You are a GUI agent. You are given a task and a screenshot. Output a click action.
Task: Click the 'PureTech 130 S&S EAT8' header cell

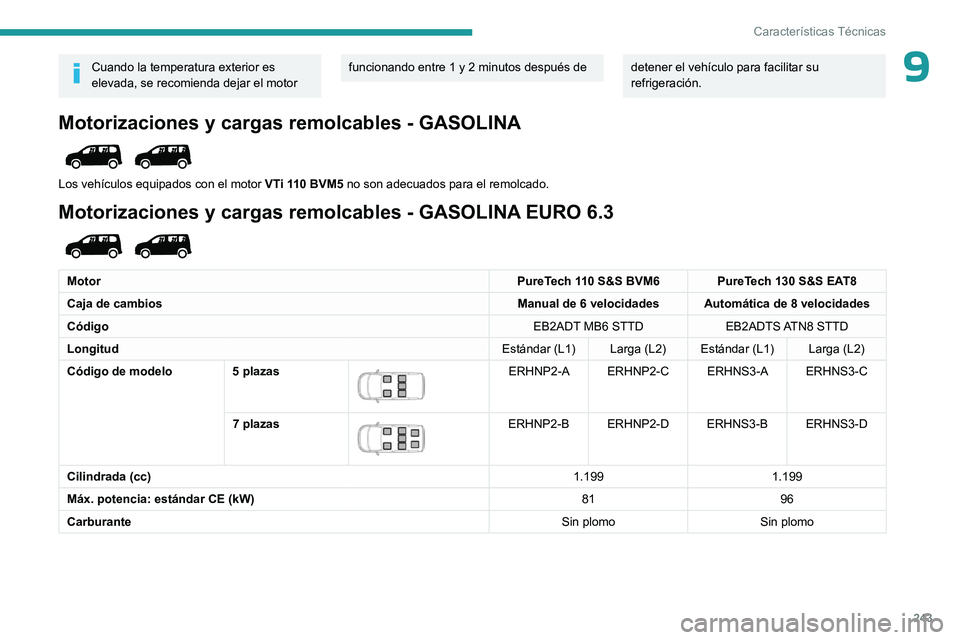click(787, 281)
